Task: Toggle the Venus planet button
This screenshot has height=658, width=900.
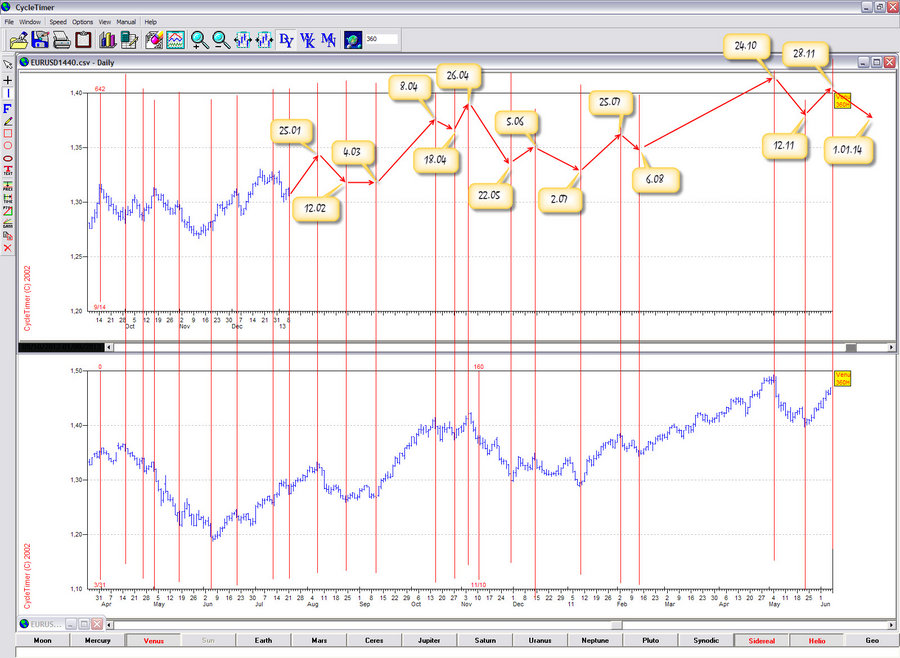Action: (x=153, y=640)
